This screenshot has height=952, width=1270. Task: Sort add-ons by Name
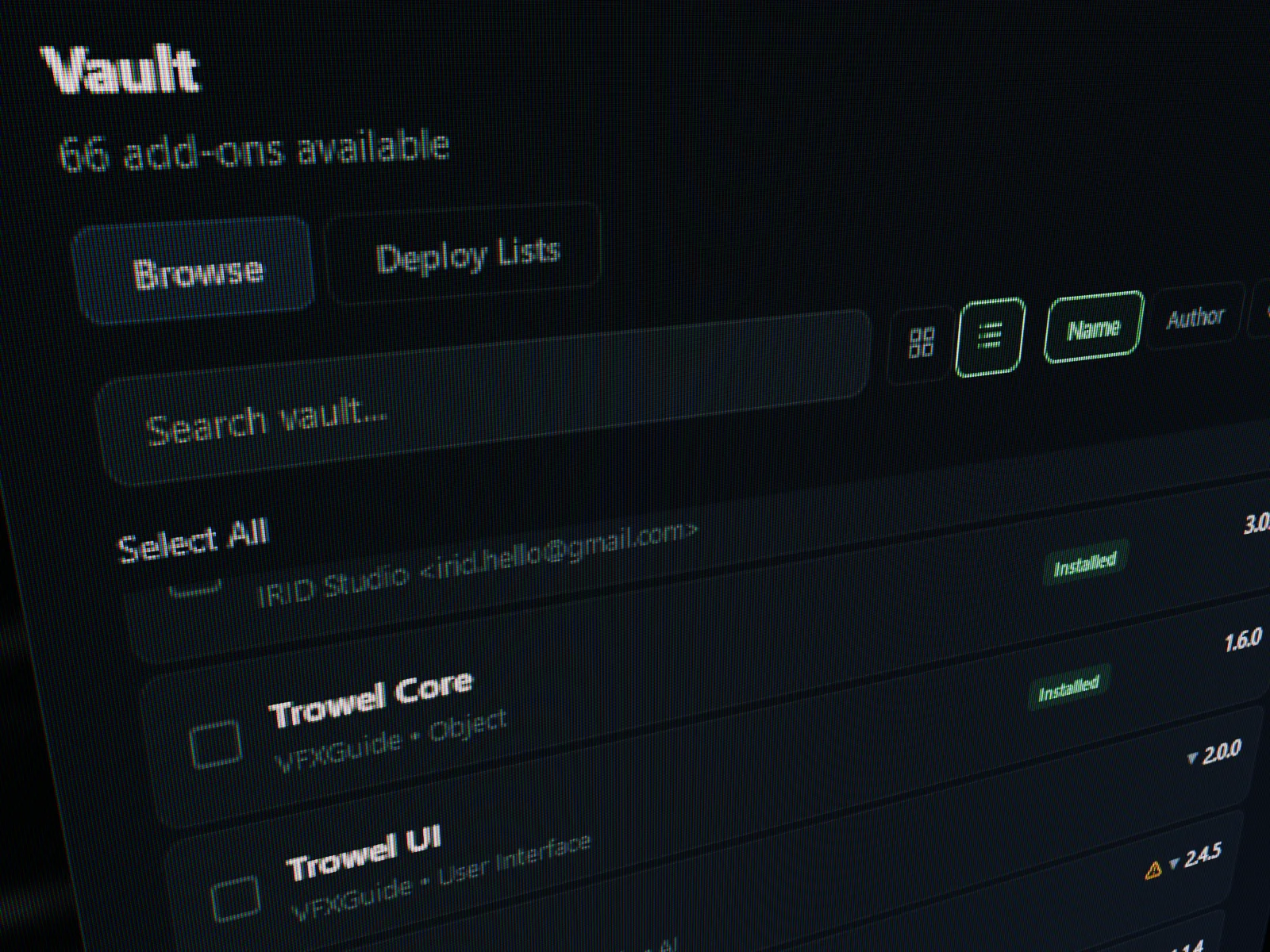pyautogui.click(x=1094, y=327)
